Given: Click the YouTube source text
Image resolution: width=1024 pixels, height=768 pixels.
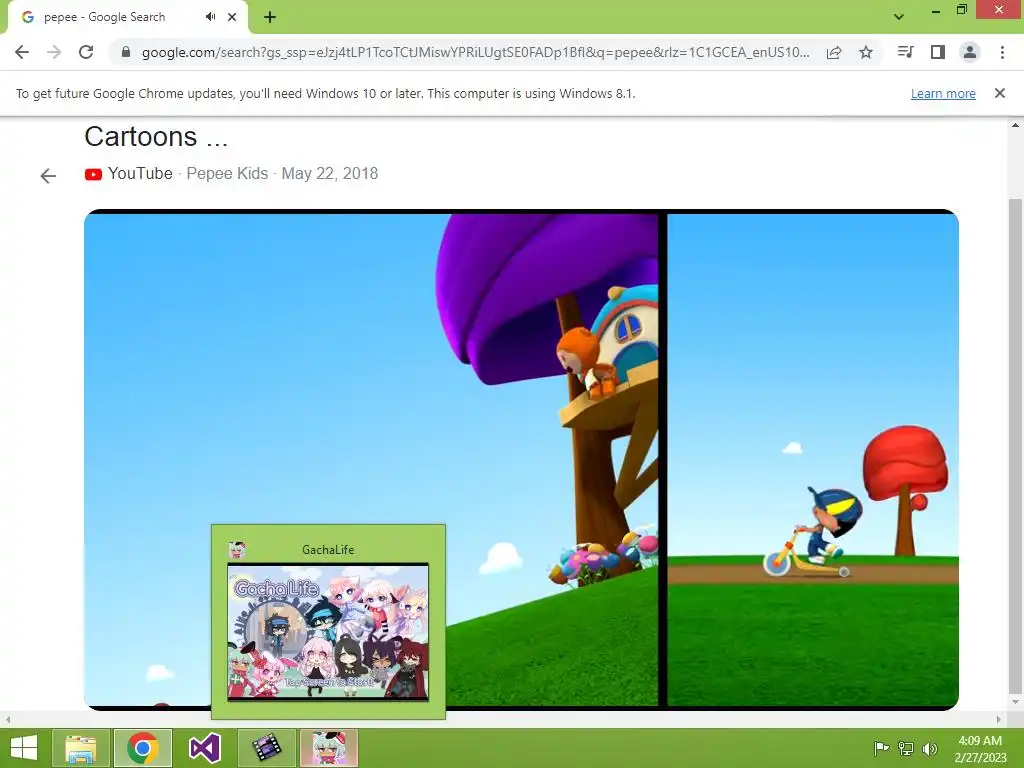Looking at the screenshot, I should (140, 174).
